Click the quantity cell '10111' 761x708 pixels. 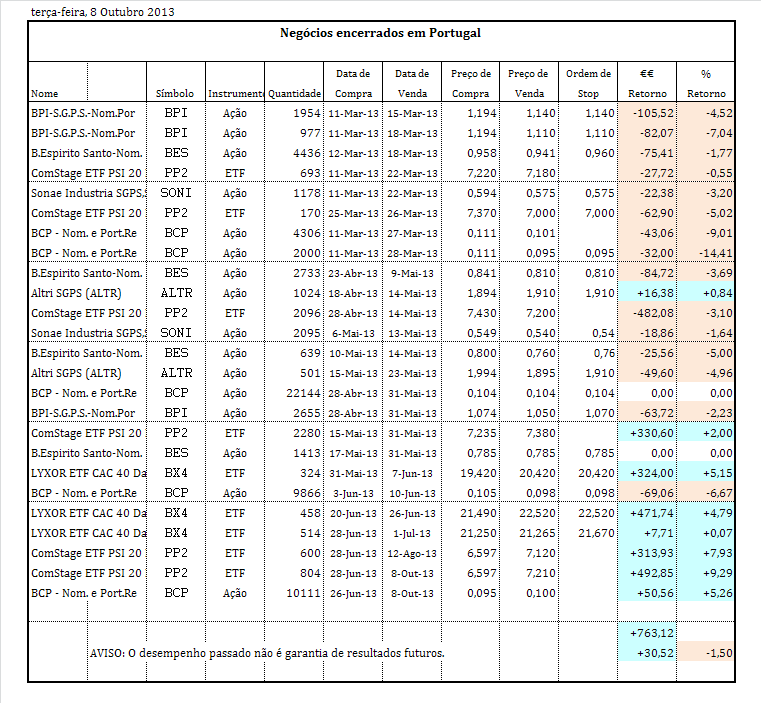pyautogui.click(x=303, y=593)
